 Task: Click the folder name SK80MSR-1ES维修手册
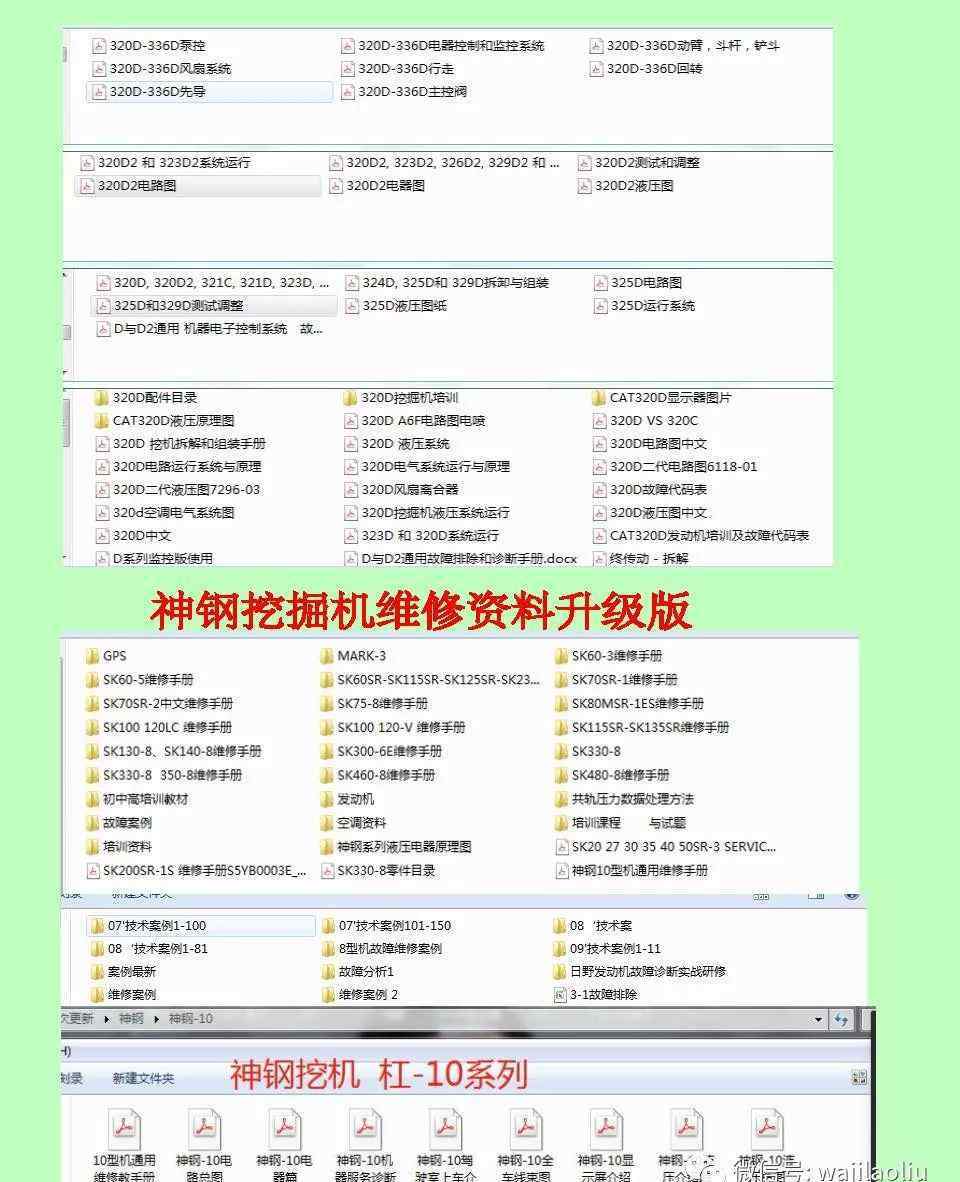pyautogui.click(x=637, y=704)
